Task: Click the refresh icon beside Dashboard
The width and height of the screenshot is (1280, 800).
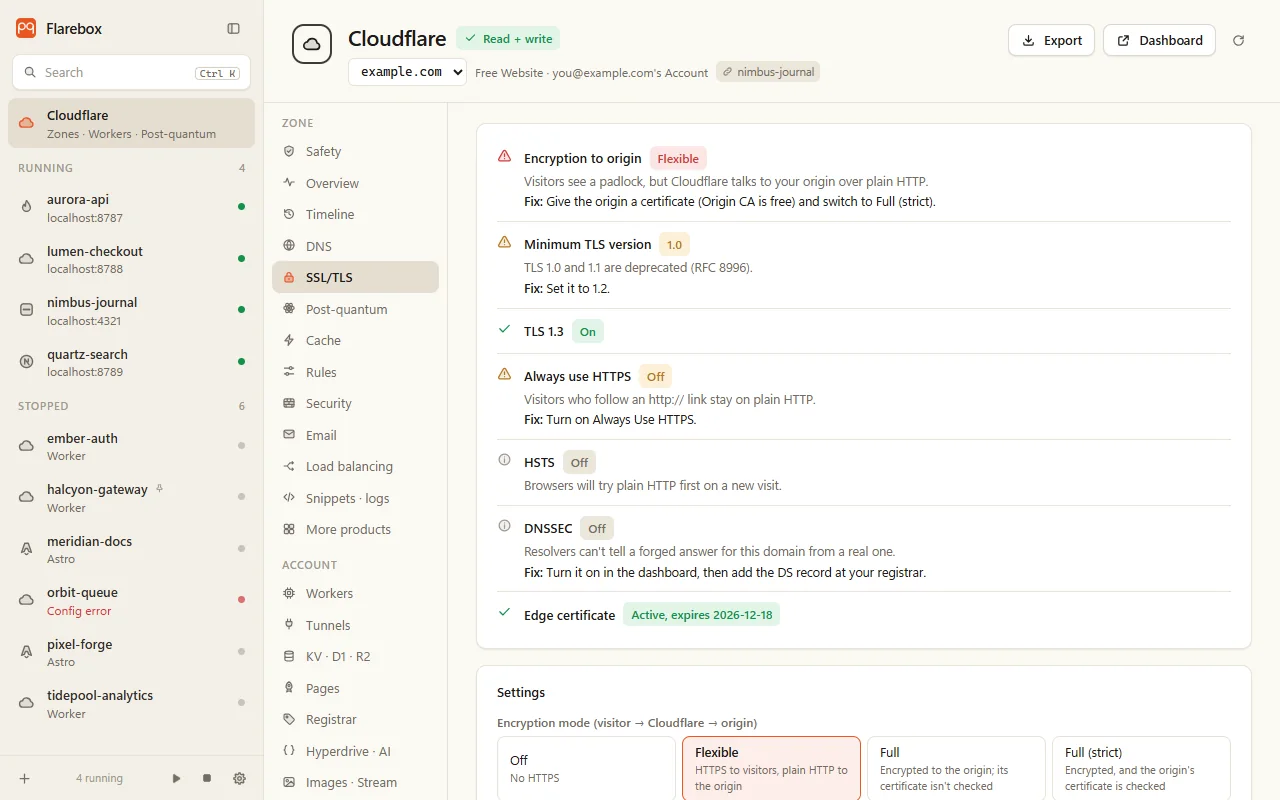Action: point(1239,40)
